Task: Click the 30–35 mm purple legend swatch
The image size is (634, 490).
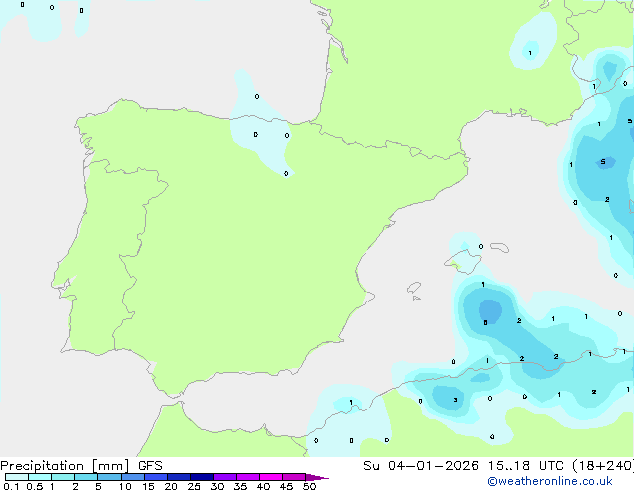Action: click(225, 477)
